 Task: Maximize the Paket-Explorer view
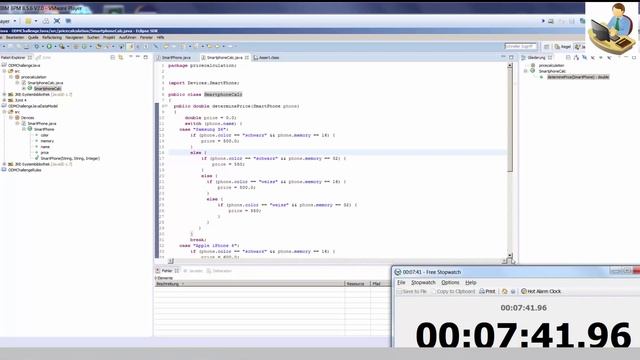146,57
